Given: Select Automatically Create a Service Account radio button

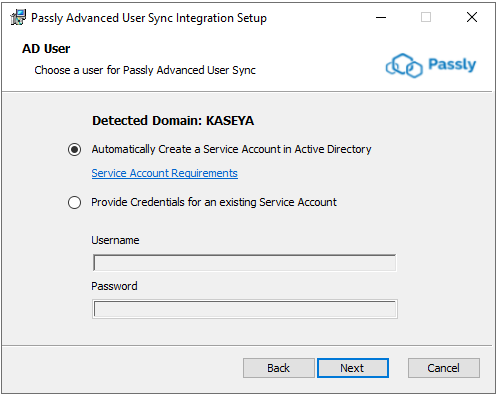Looking at the screenshot, I should [74, 149].
